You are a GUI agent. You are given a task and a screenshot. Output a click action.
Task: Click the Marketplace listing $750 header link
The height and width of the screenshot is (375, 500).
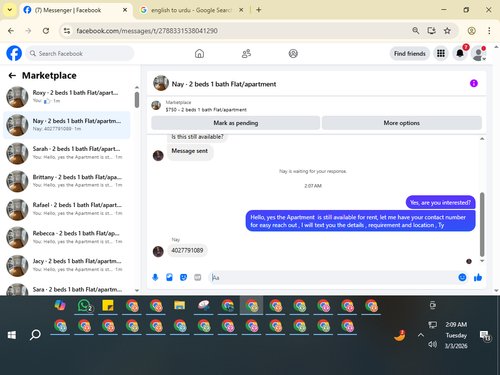[206, 110]
